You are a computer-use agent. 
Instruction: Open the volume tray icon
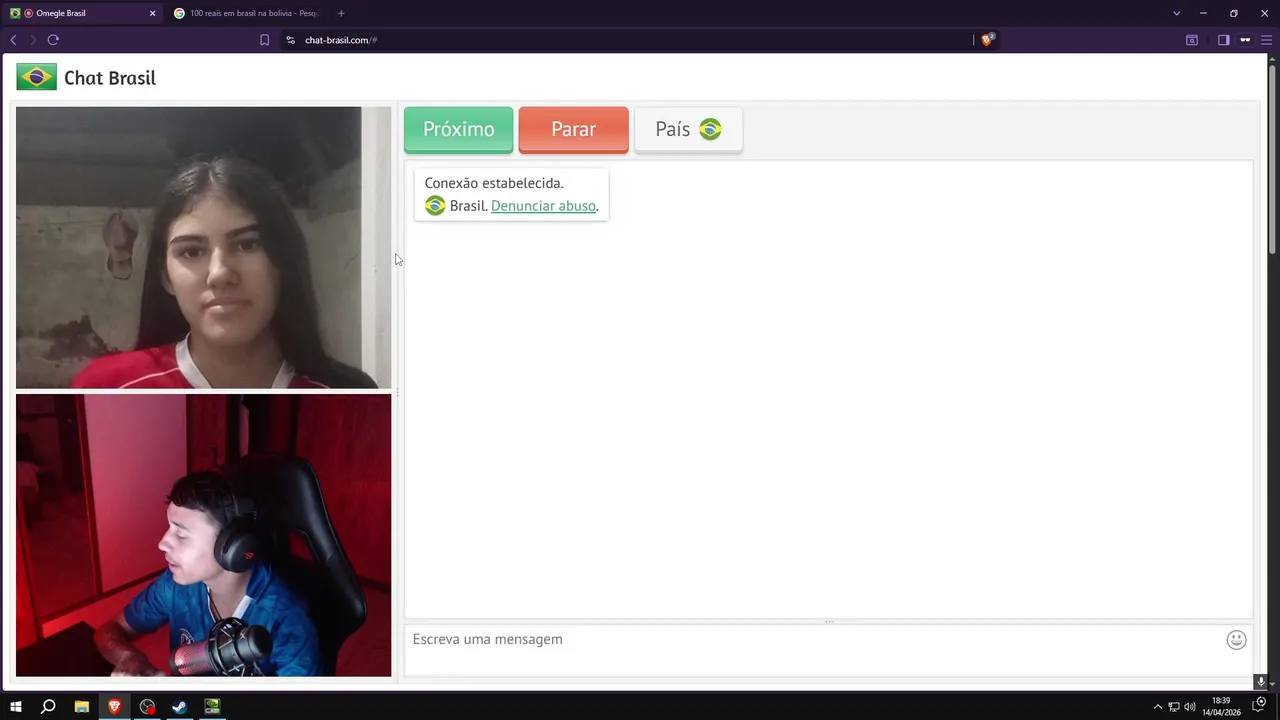click(1190, 707)
